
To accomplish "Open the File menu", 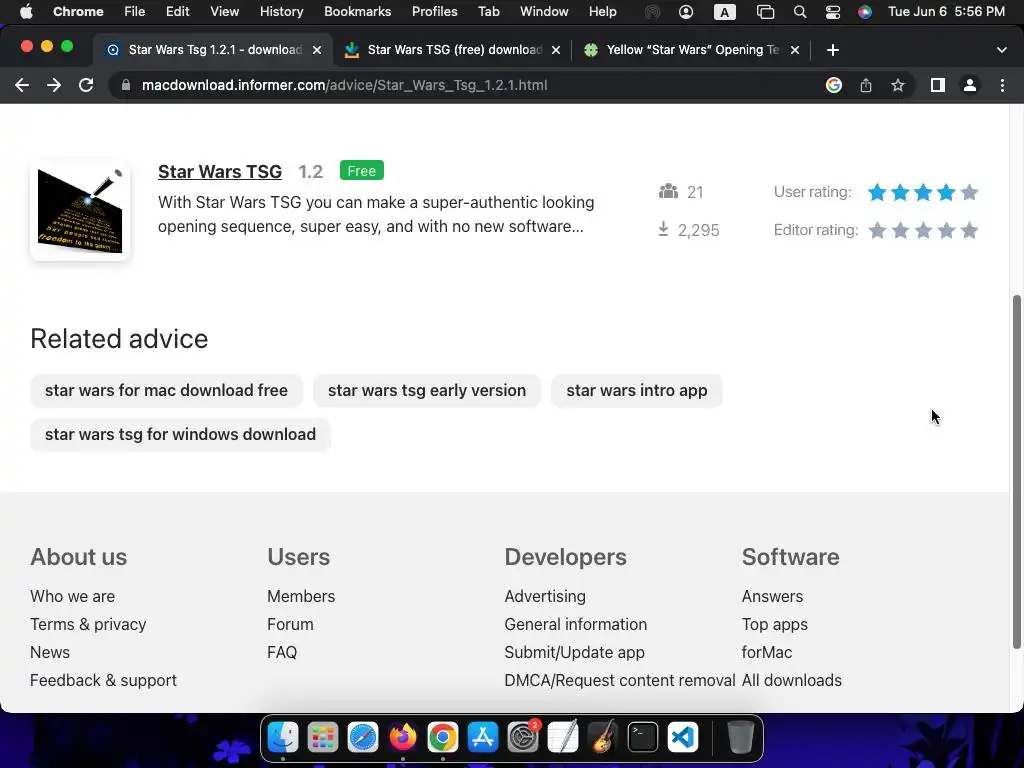I will coord(135,12).
